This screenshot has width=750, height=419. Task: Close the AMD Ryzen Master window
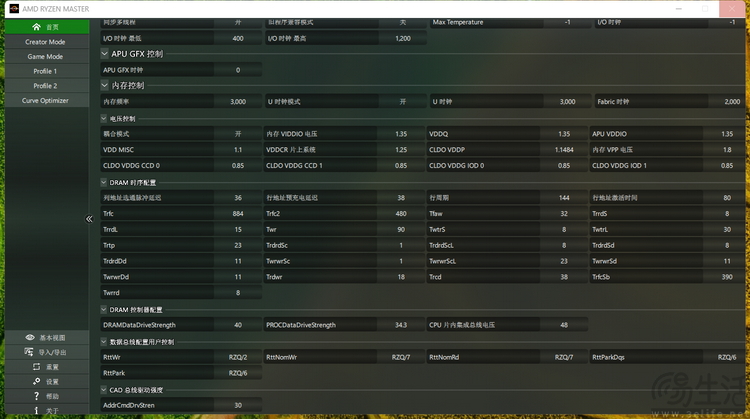[x=732, y=9]
